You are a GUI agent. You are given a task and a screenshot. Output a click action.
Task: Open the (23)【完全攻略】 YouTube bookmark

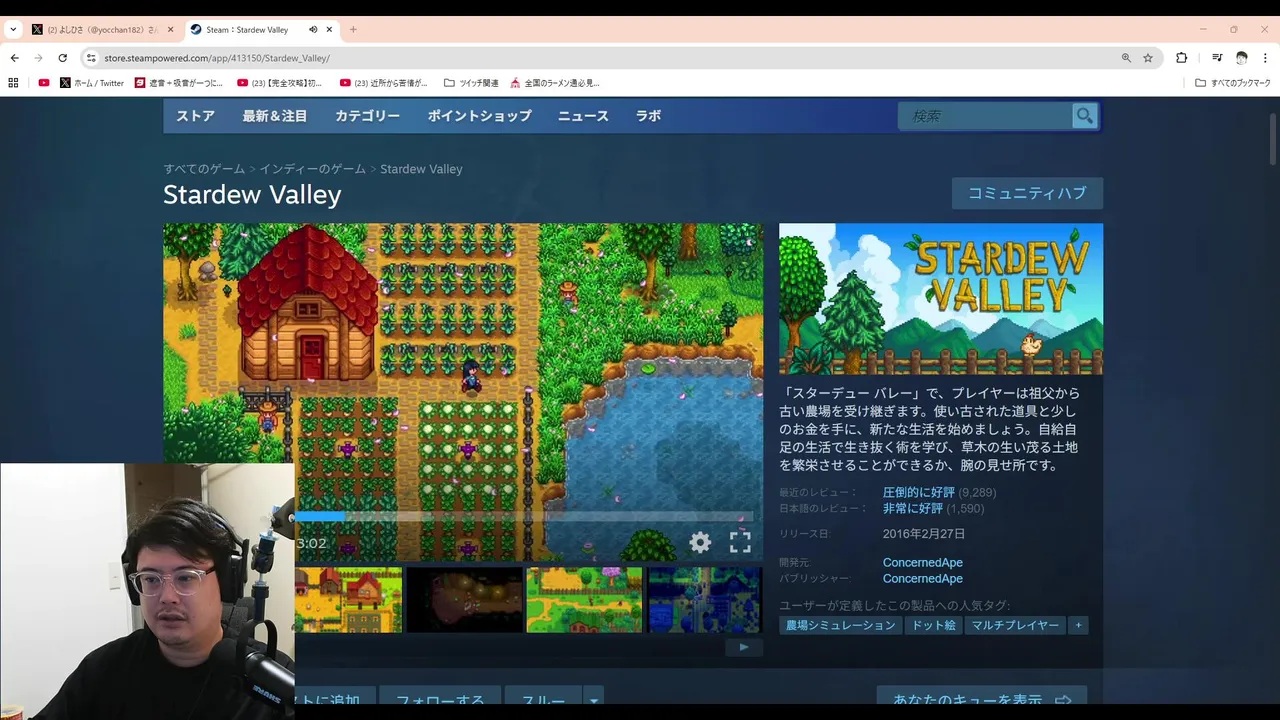(x=280, y=83)
